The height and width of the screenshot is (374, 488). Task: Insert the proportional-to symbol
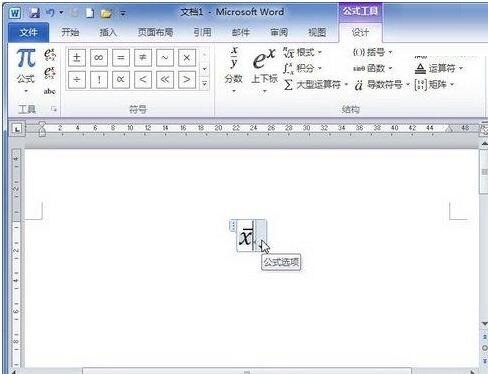[121, 80]
